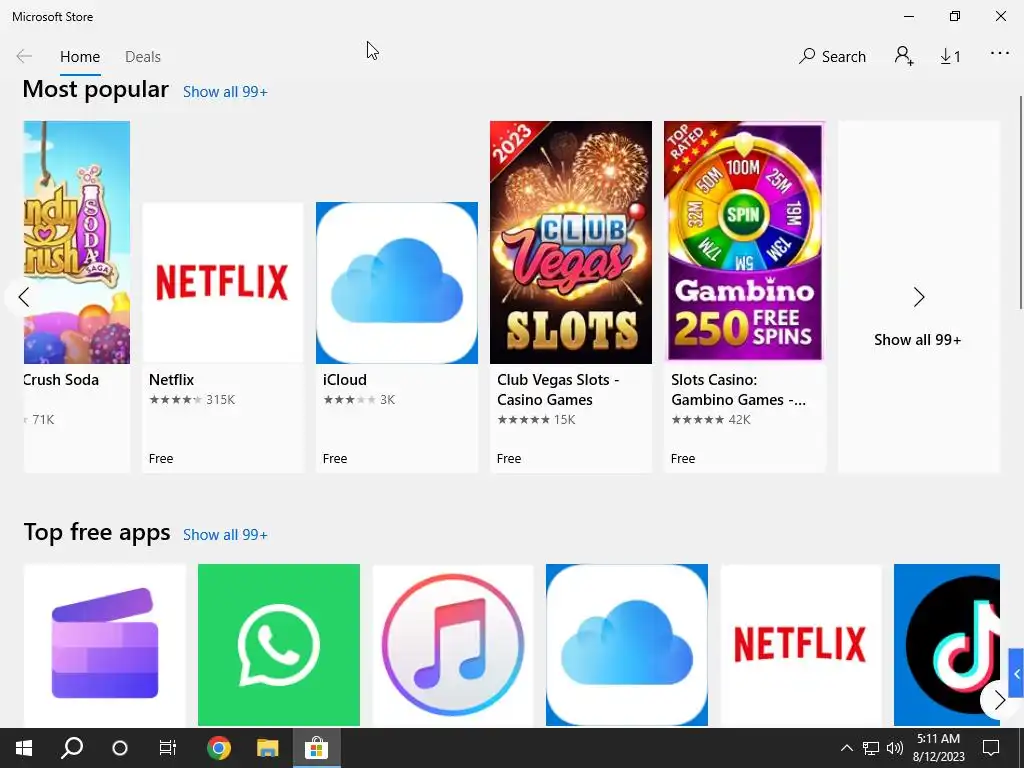Click Club Vegas 15K star rating
Viewport: 1024px width, 768px height.
536,420
